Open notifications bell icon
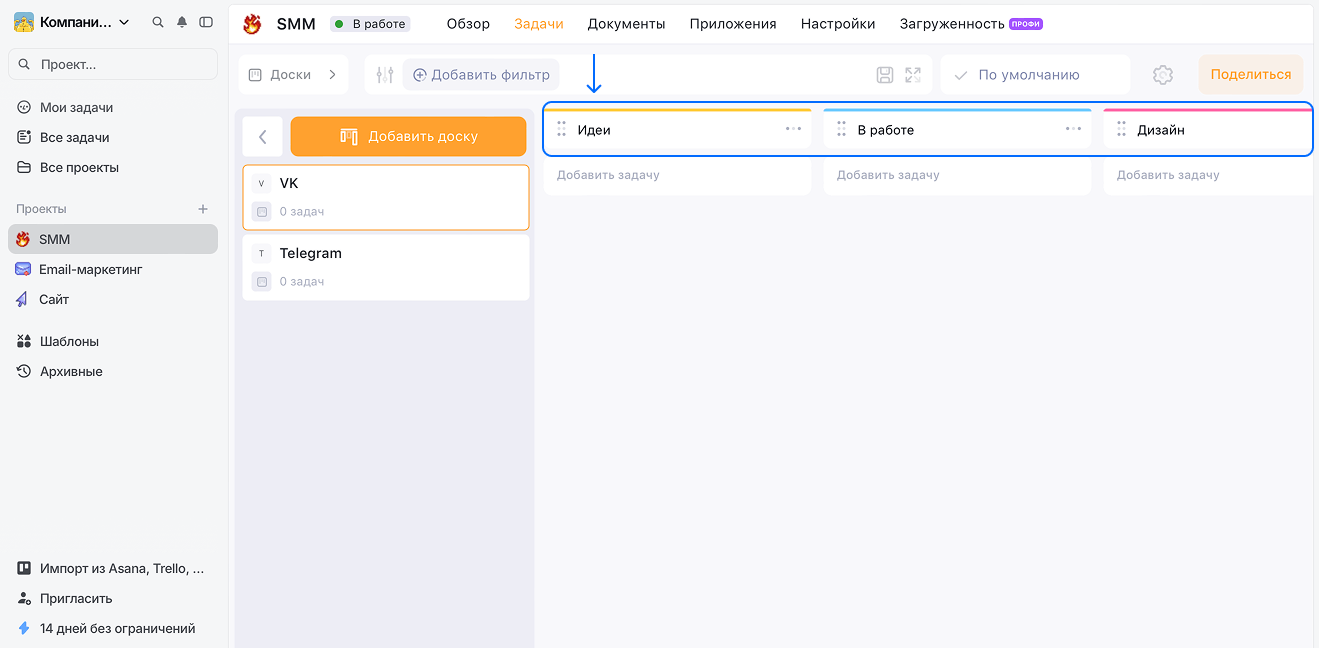This screenshot has height=648, width=1319. 182,22
